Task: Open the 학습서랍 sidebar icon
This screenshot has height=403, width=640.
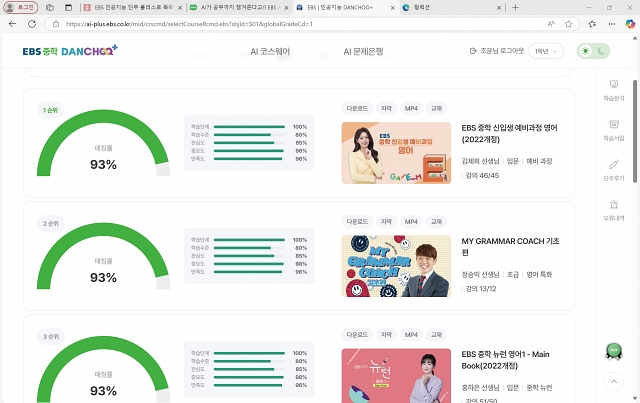Action: click(x=613, y=130)
